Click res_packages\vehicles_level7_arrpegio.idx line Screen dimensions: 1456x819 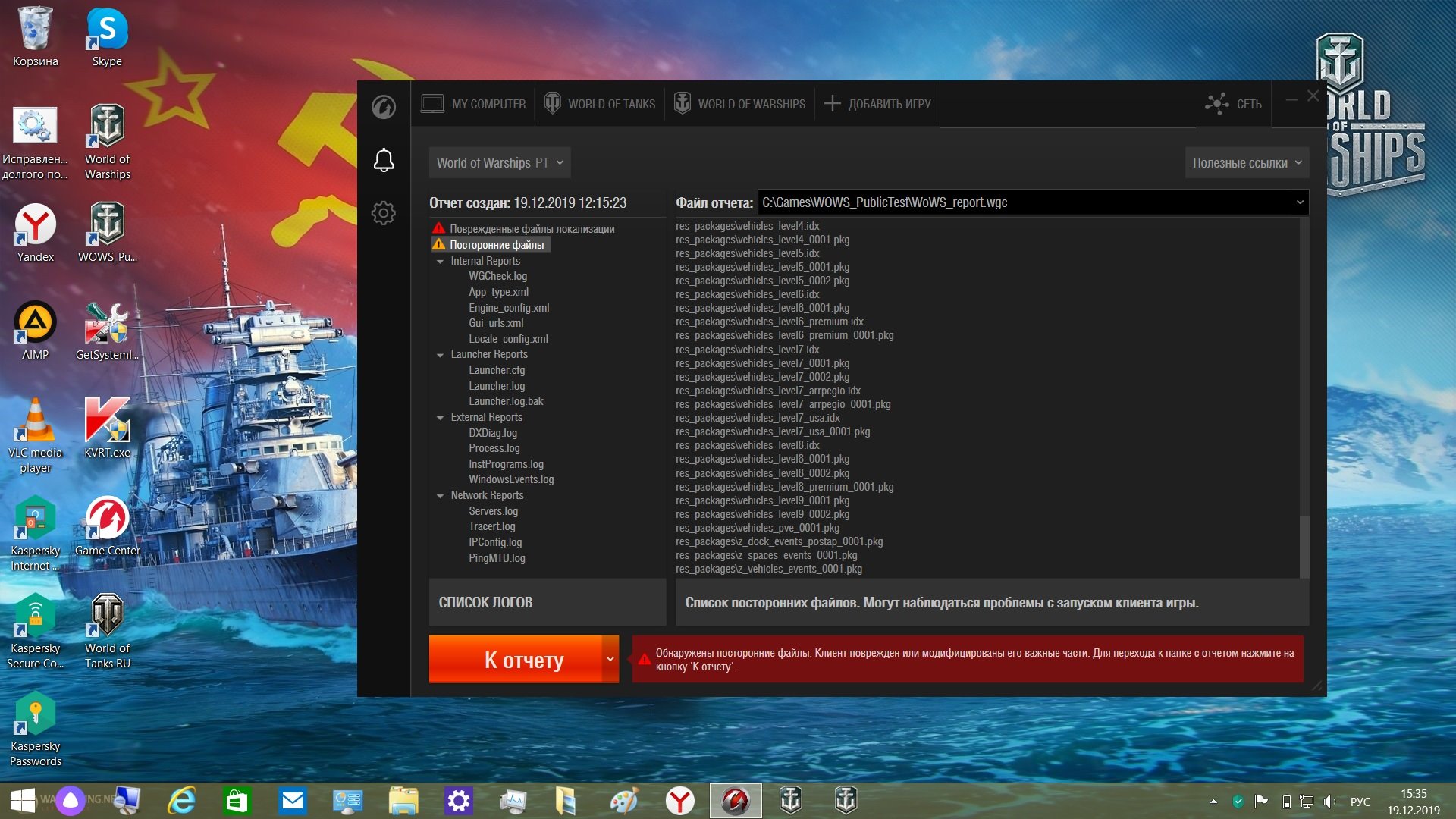(x=767, y=391)
